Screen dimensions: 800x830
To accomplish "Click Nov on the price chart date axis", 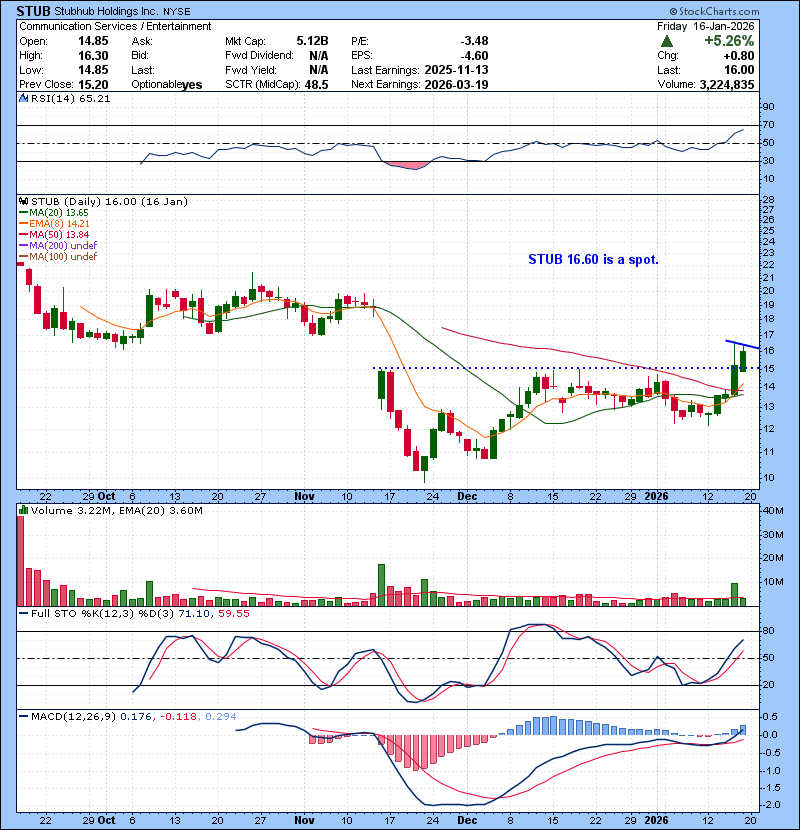I will click(304, 497).
